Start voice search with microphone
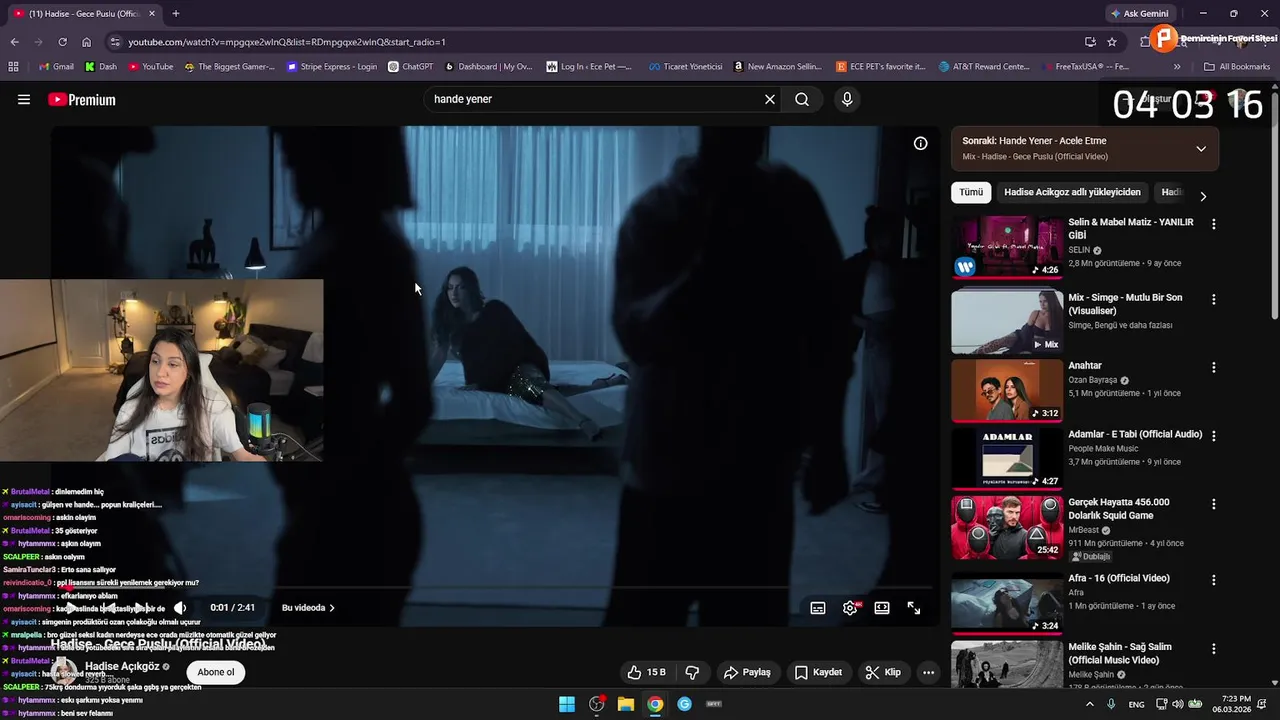The width and height of the screenshot is (1280, 720). pos(847,99)
